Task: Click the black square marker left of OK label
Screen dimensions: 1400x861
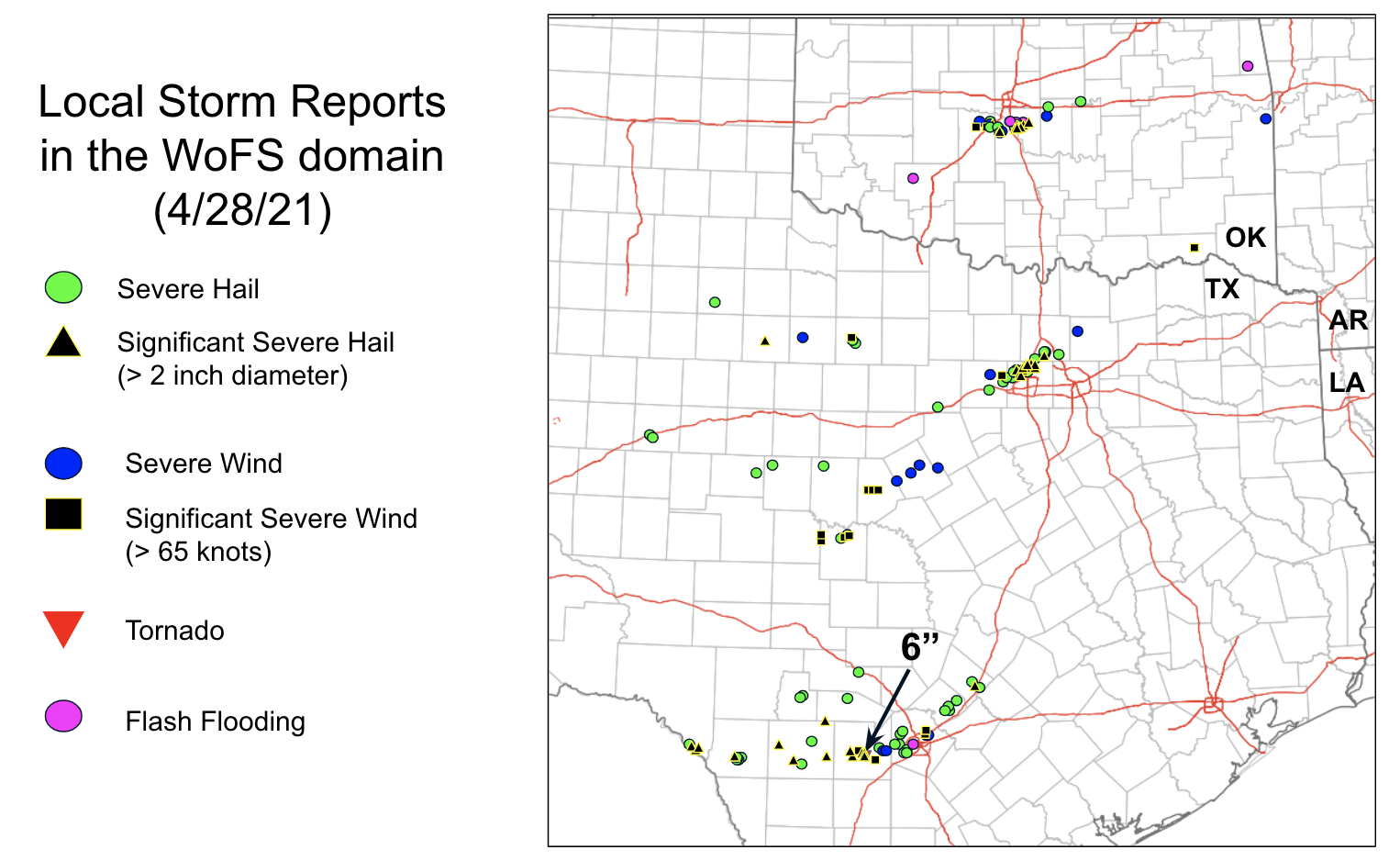Action: pyautogui.click(x=1194, y=248)
